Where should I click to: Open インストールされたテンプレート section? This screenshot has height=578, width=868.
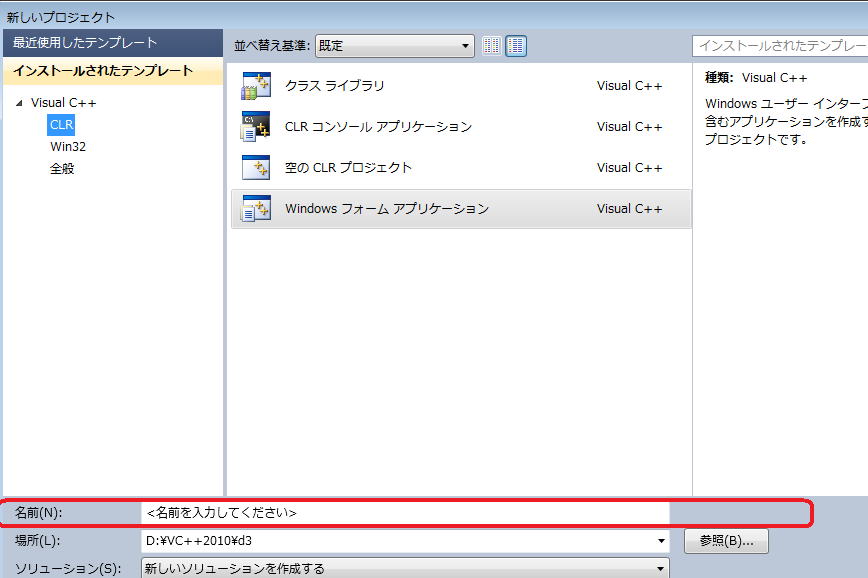coord(103,71)
